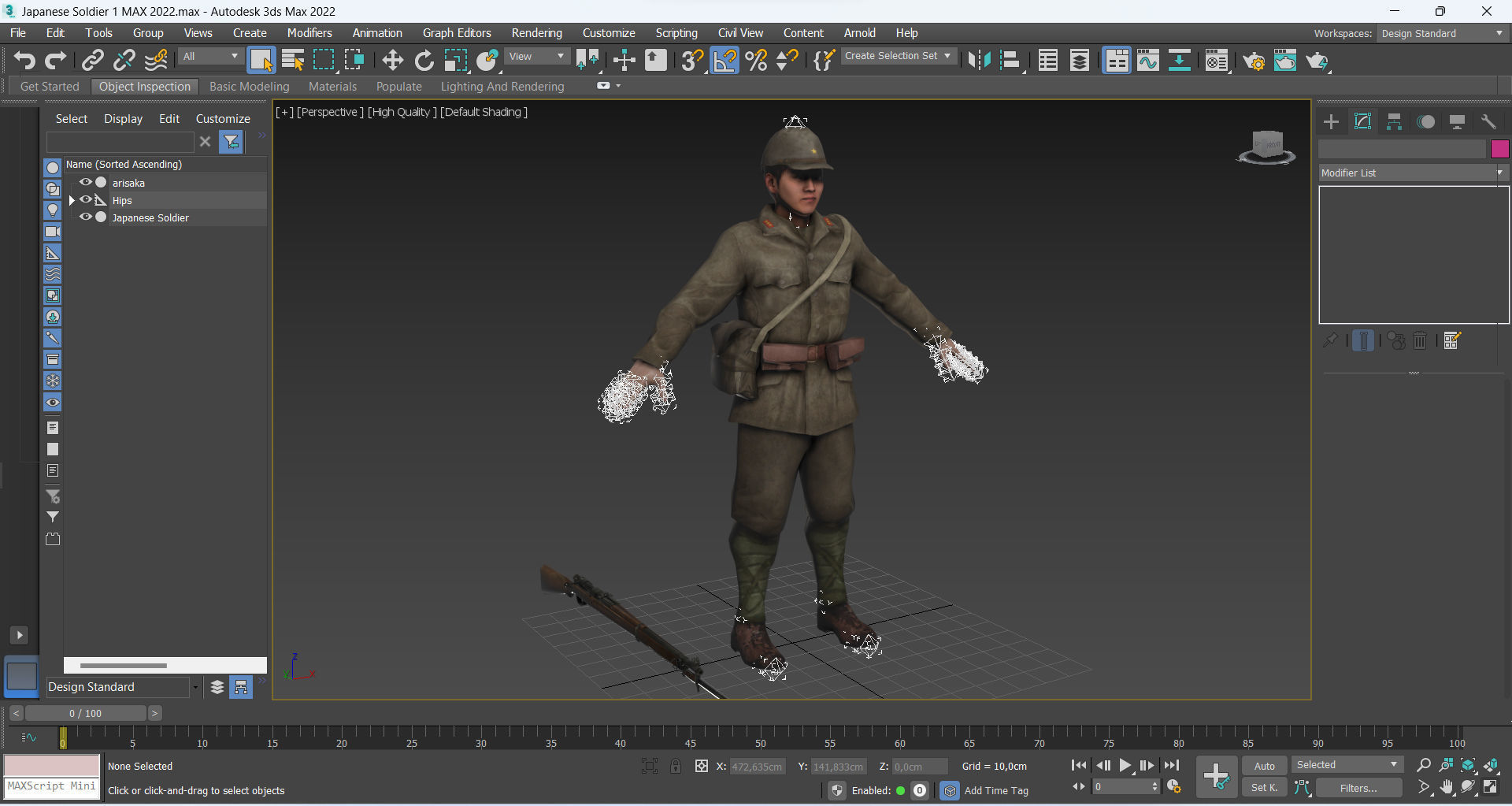Image resolution: width=1512 pixels, height=806 pixels.
Task: Click the Redo arrow icon
Action: tap(55, 60)
